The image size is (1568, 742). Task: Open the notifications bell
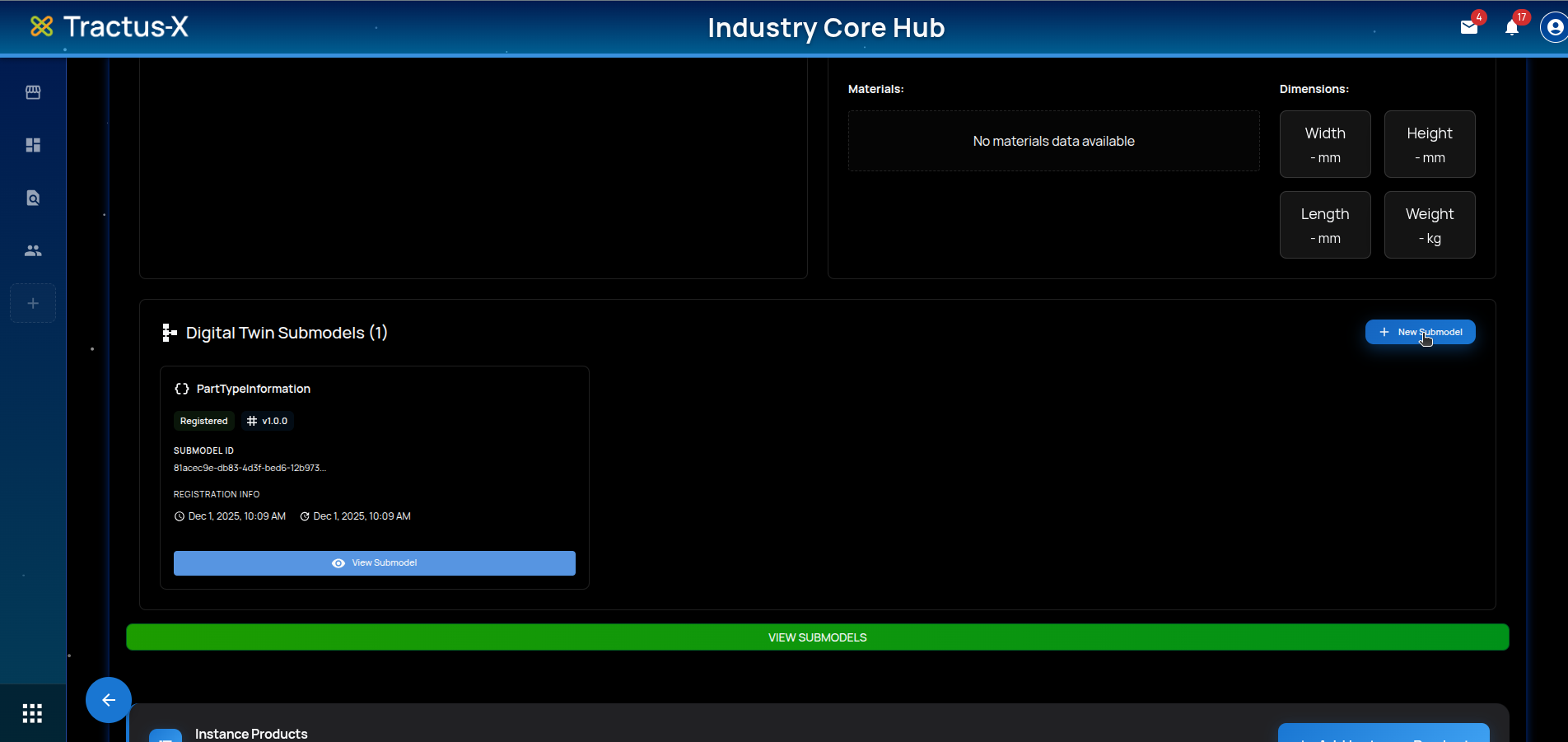click(1511, 28)
